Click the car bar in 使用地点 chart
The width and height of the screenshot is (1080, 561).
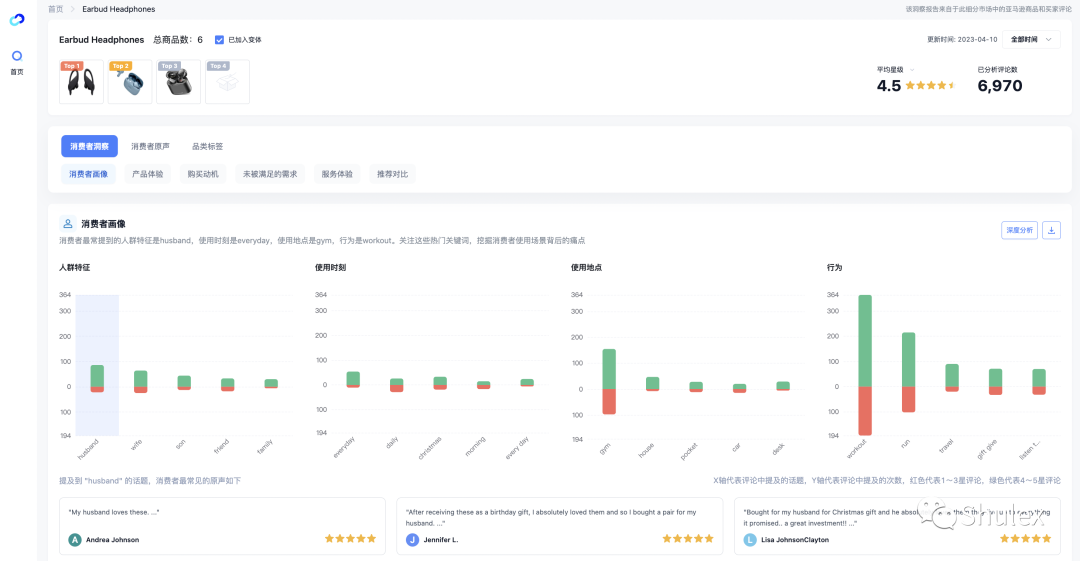(740, 388)
